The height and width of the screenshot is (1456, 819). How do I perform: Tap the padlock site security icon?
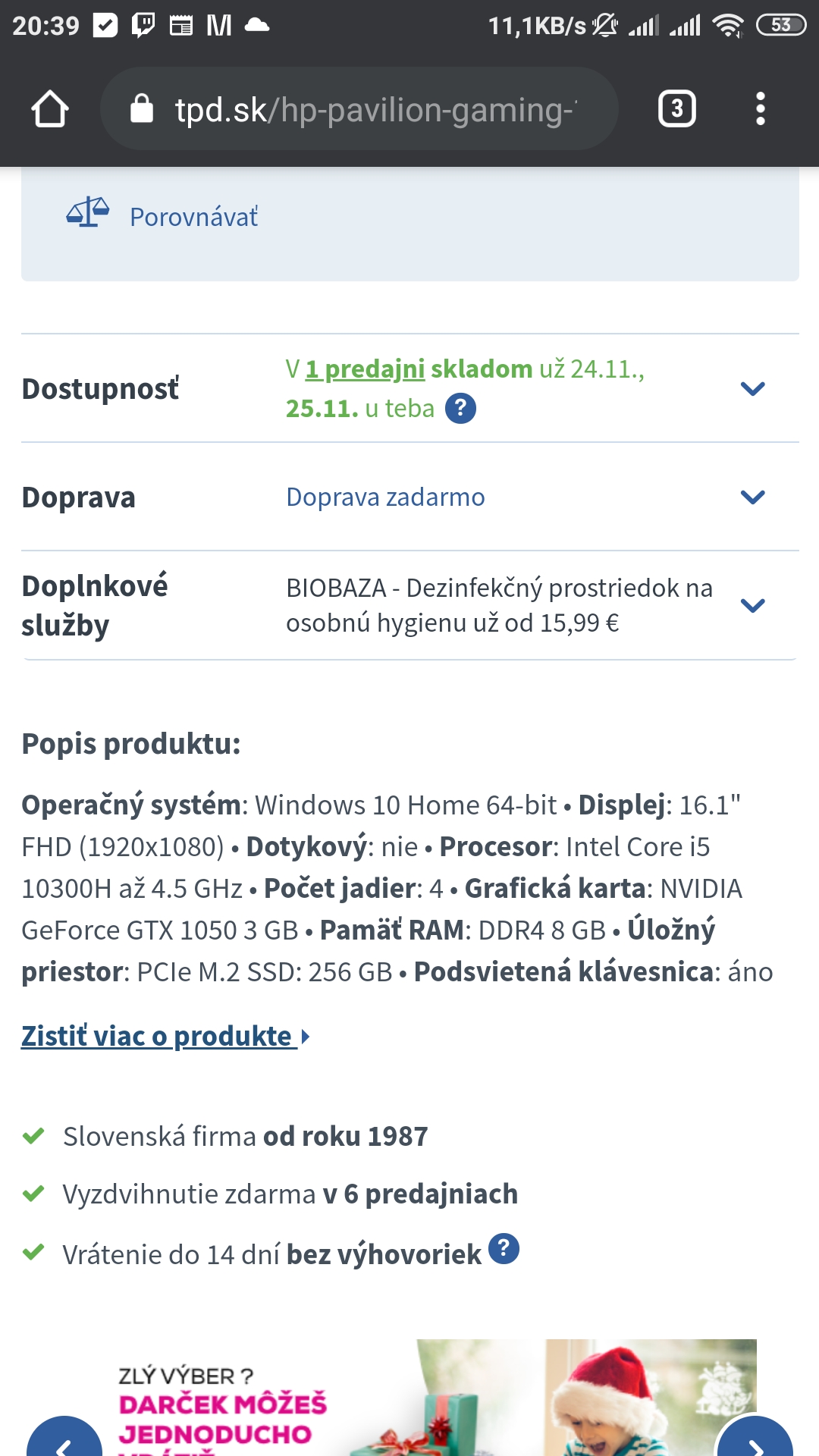(x=142, y=109)
